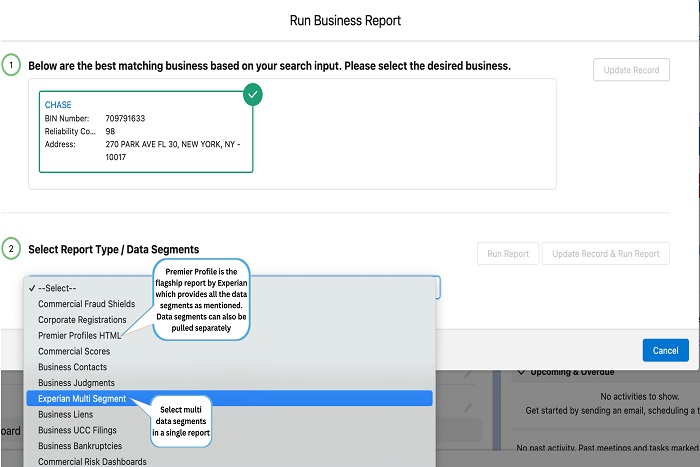The width and height of the screenshot is (700, 467).
Task: Click the upper pencil edit icon behind the dialog
Action: point(467,374)
